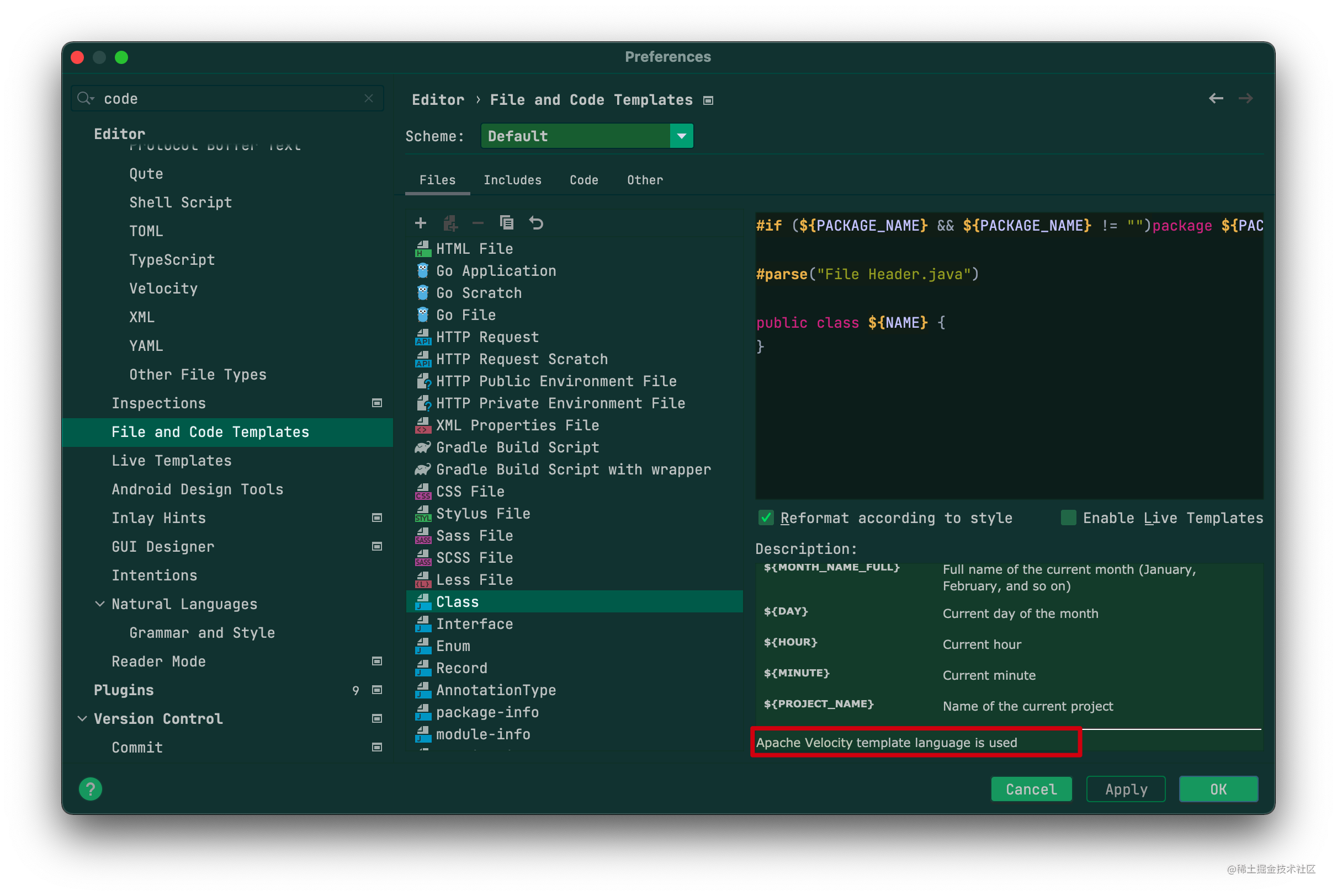Select the SCSS File template
The image size is (1337, 896).
tap(574, 558)
